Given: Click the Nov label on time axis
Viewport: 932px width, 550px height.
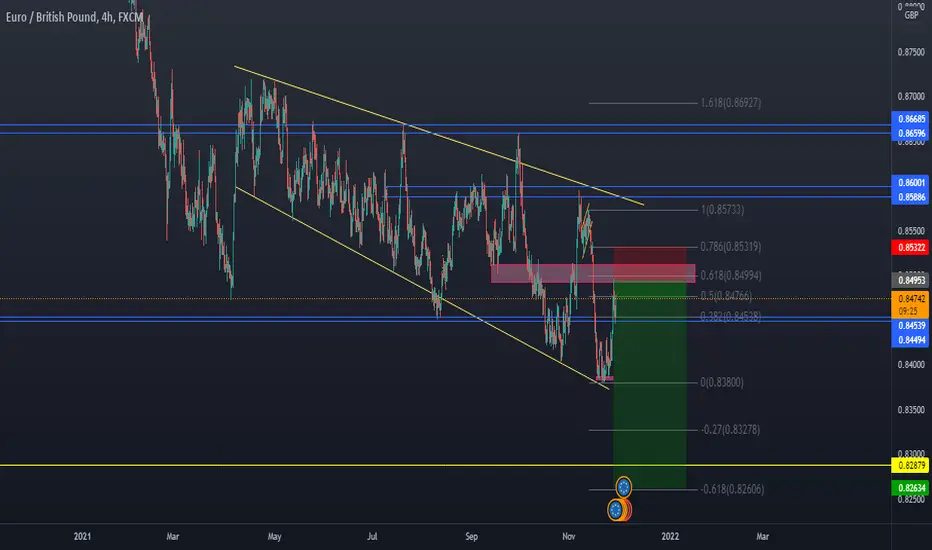Looking at the screenshot, I should (x=569, y=536).
